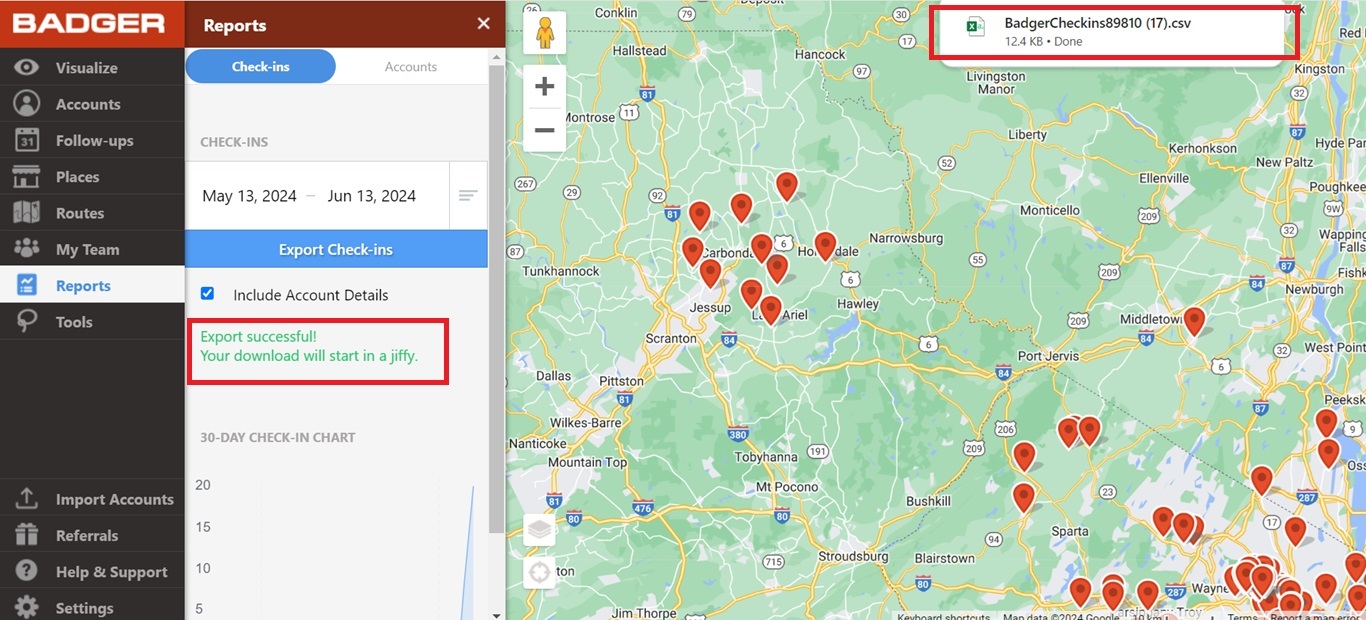Switch to the Check-ins tab

261,67
